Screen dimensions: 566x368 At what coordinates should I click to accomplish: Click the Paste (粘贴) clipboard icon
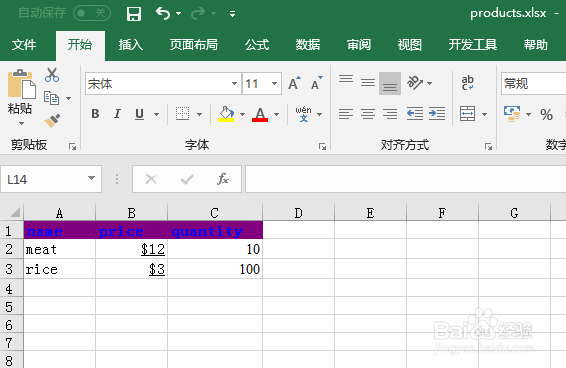coord(22,84)
